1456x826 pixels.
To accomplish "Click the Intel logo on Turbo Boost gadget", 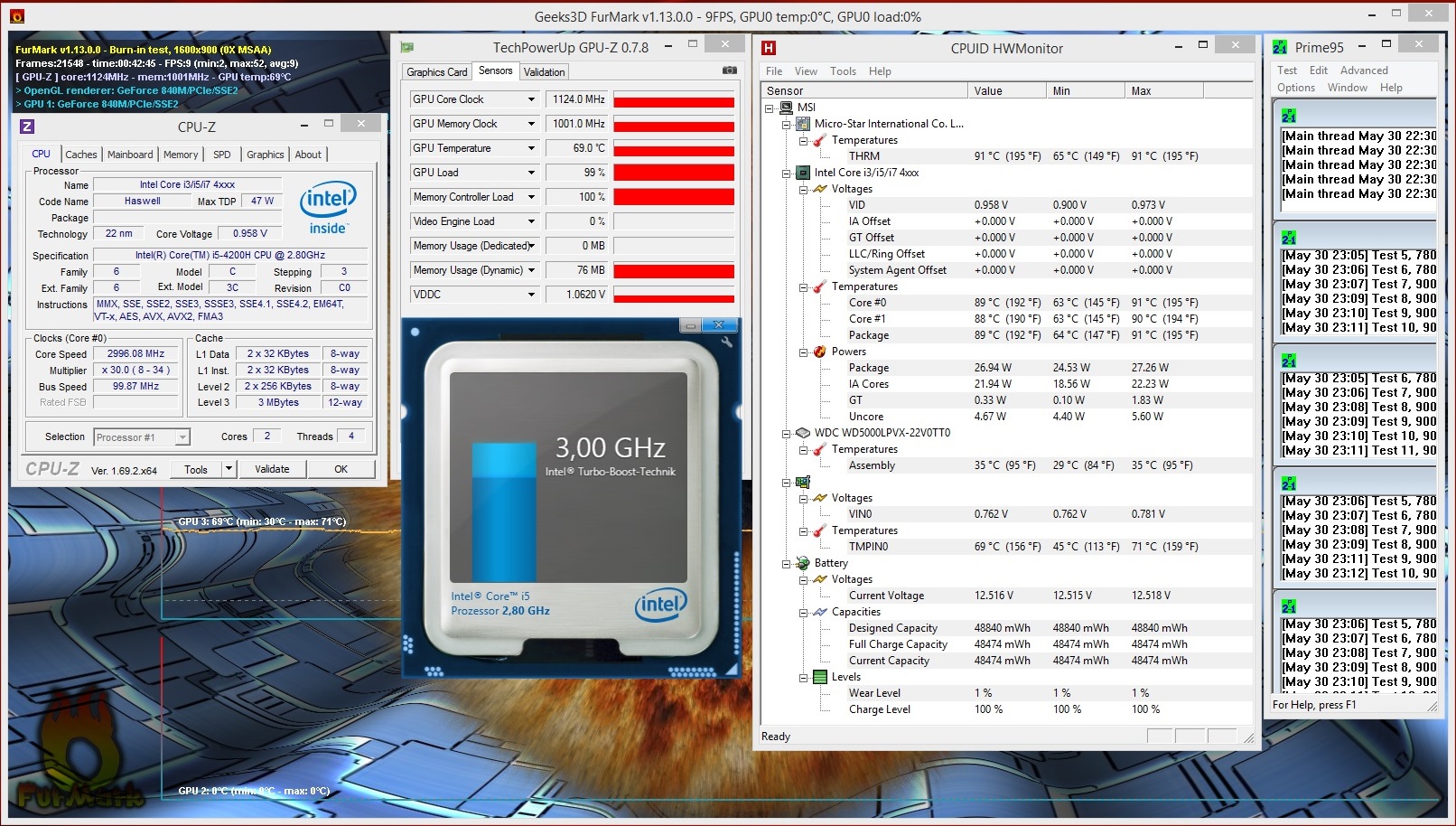I will pyautogui.click(x=660, y=605).
